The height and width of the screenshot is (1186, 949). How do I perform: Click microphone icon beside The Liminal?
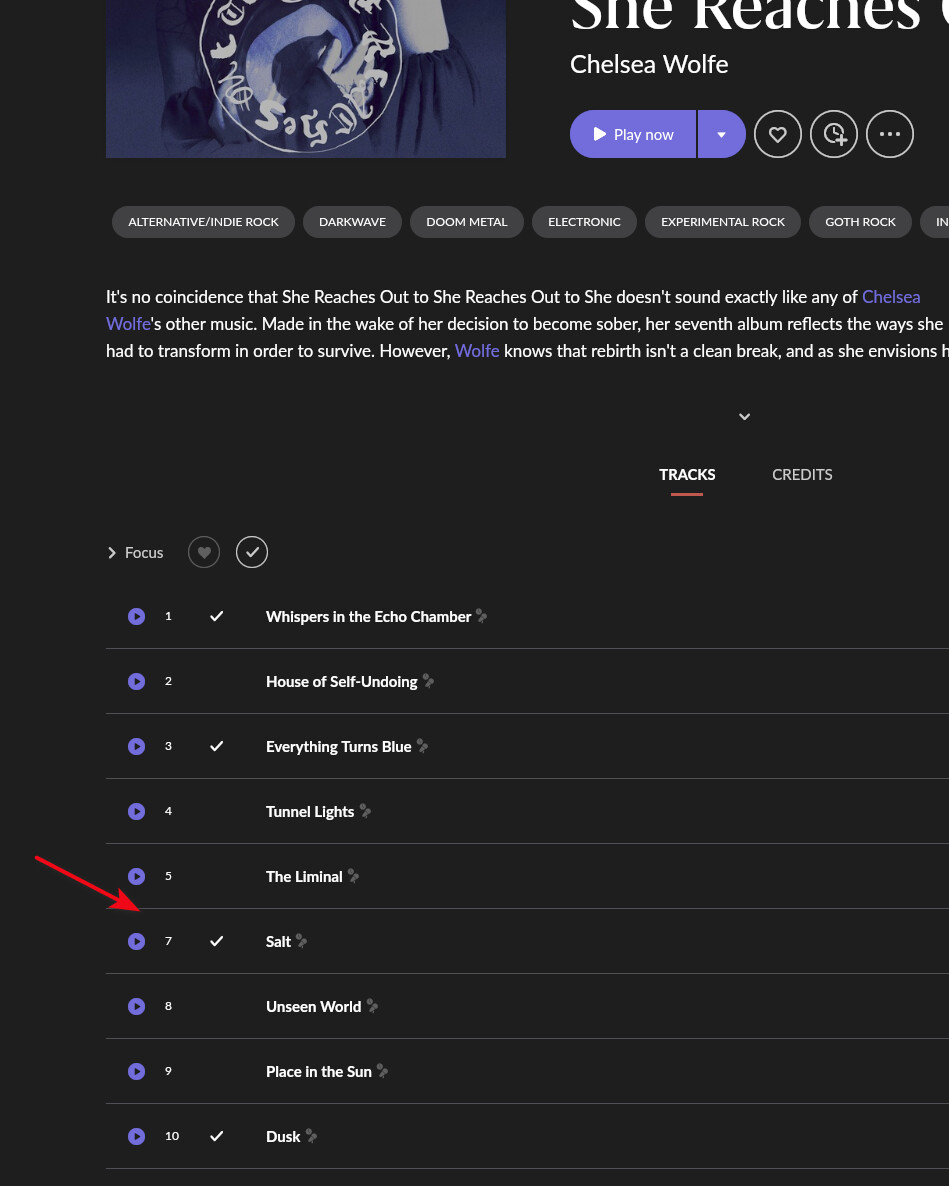[353, 877]
